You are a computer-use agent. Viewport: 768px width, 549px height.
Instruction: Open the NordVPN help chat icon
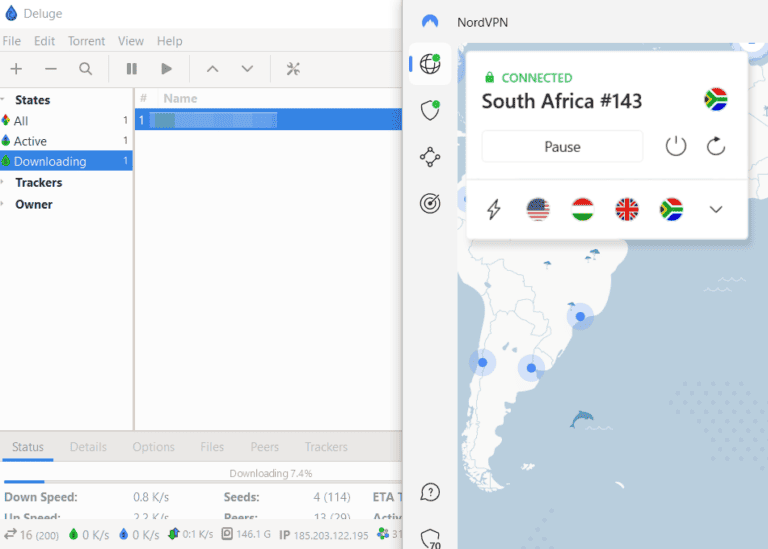pyautogui.click(x=430, y=492)
